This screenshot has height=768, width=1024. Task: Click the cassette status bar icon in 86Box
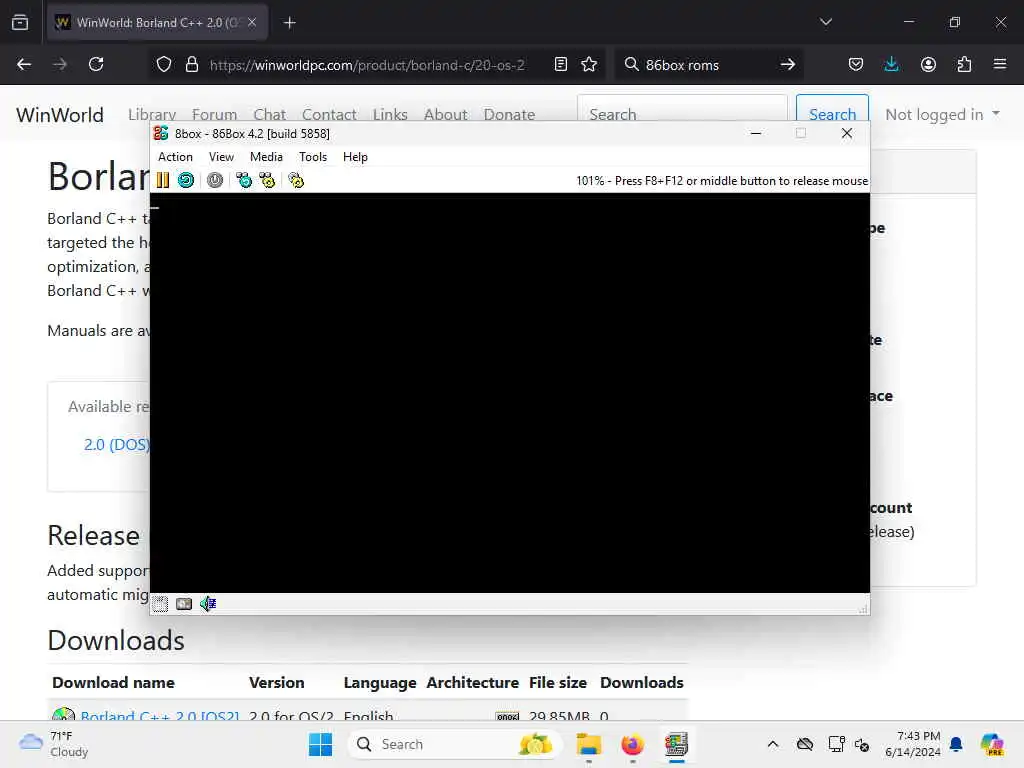(x=184, y=604)
